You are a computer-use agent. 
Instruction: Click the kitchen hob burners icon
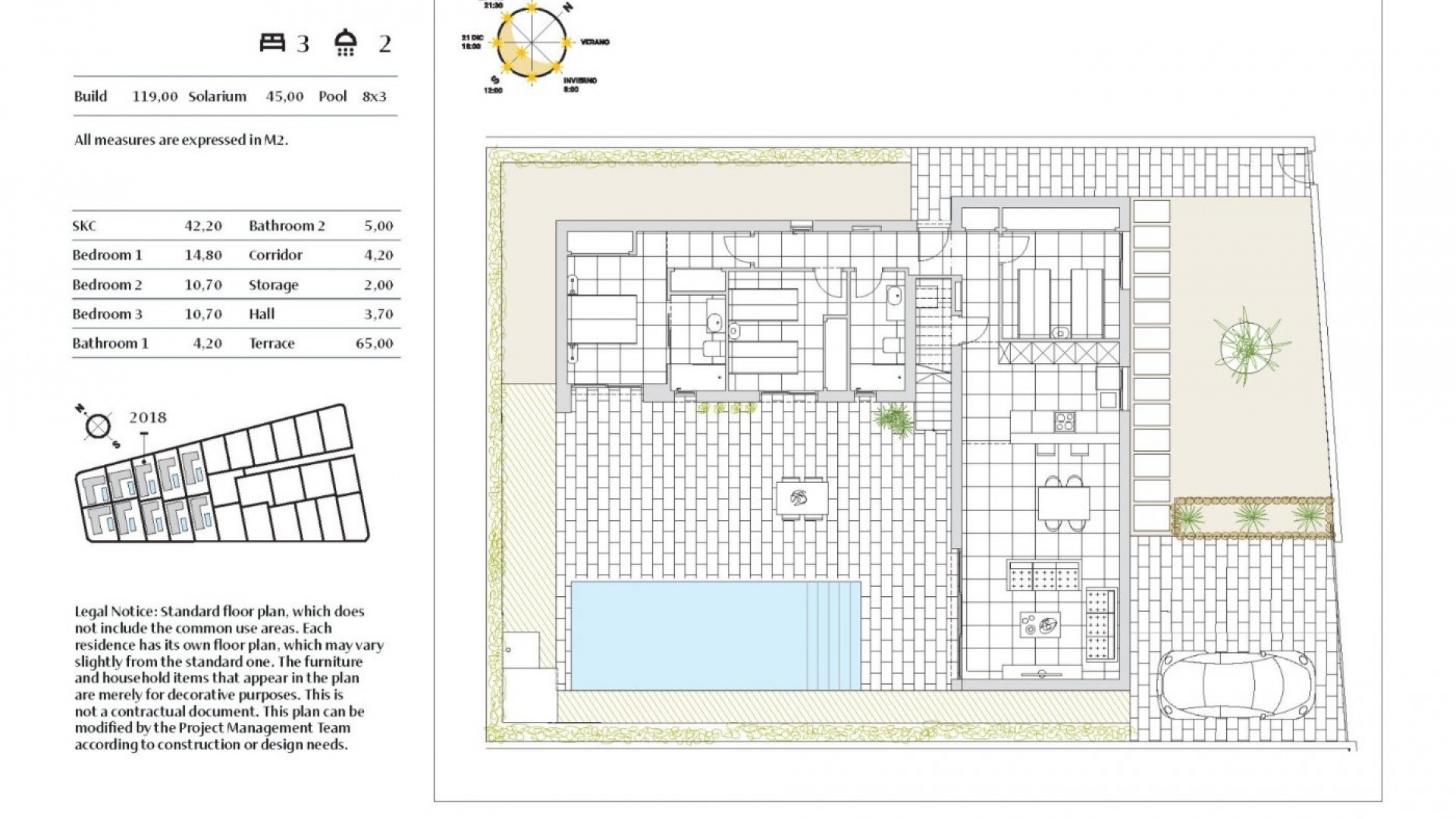tap(1063, 422)
